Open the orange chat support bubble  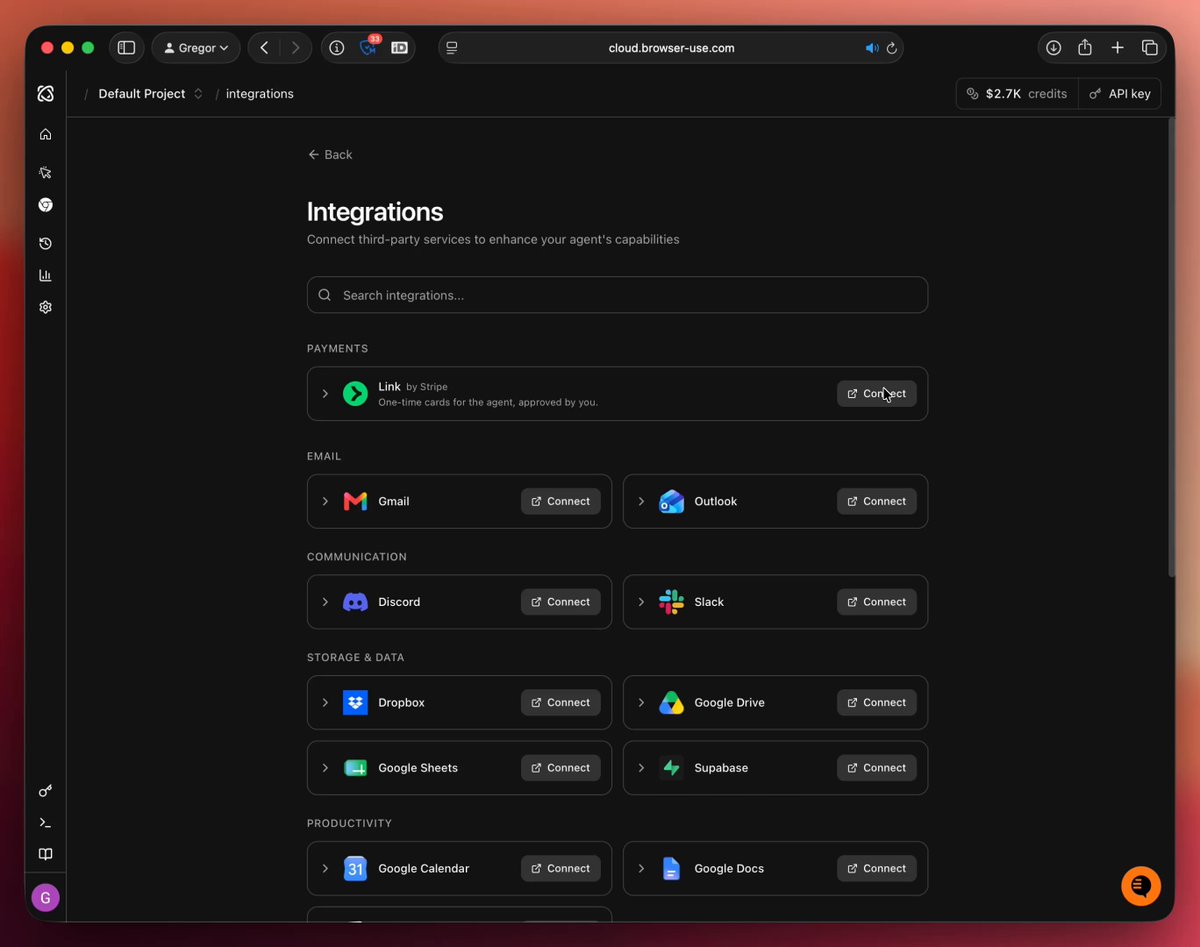pyautogui.click(x=1141, y=886)
